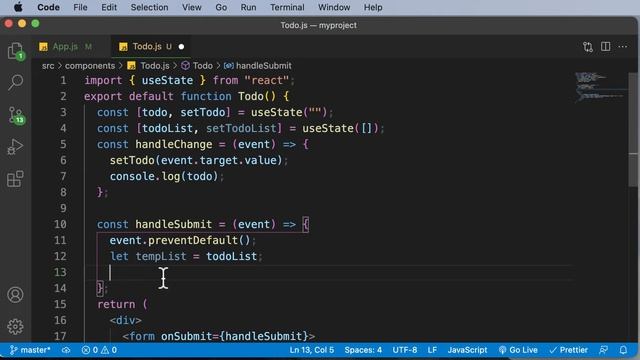The height and width of the screenshot is (360, 640).
Task: Open the Selection menu
Action: click(149, 7)
